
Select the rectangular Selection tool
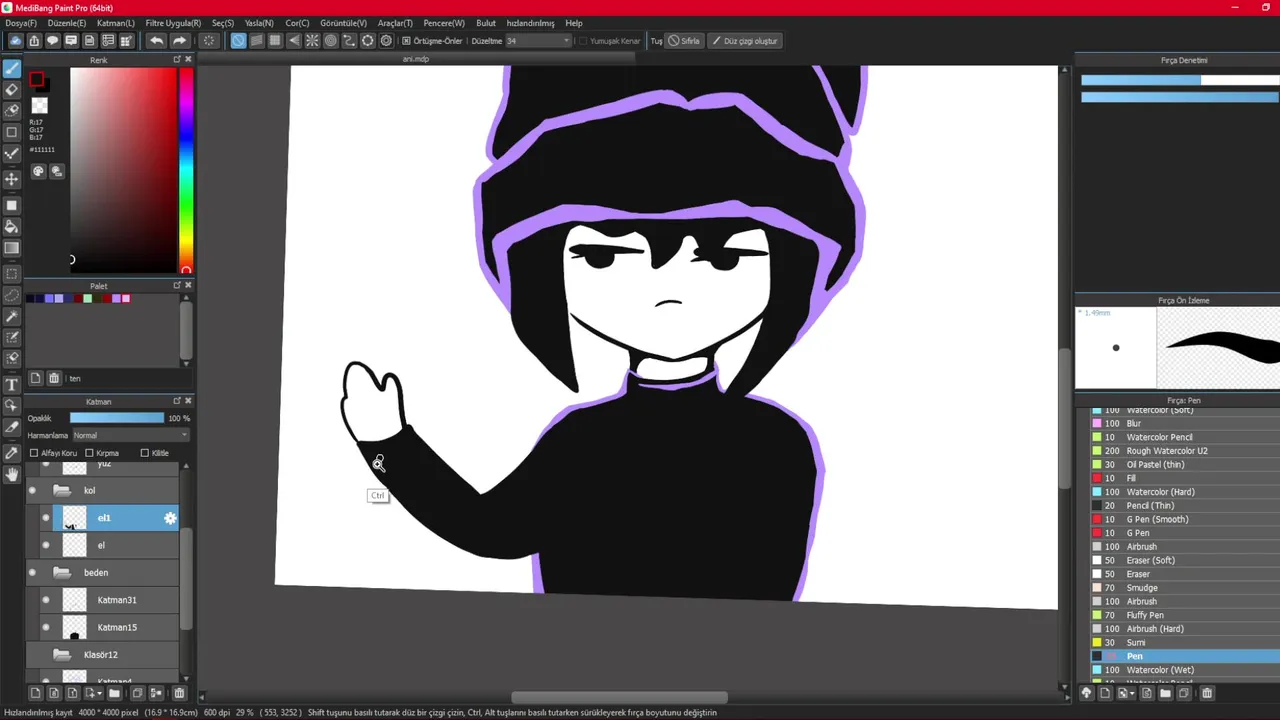(12, 274)
